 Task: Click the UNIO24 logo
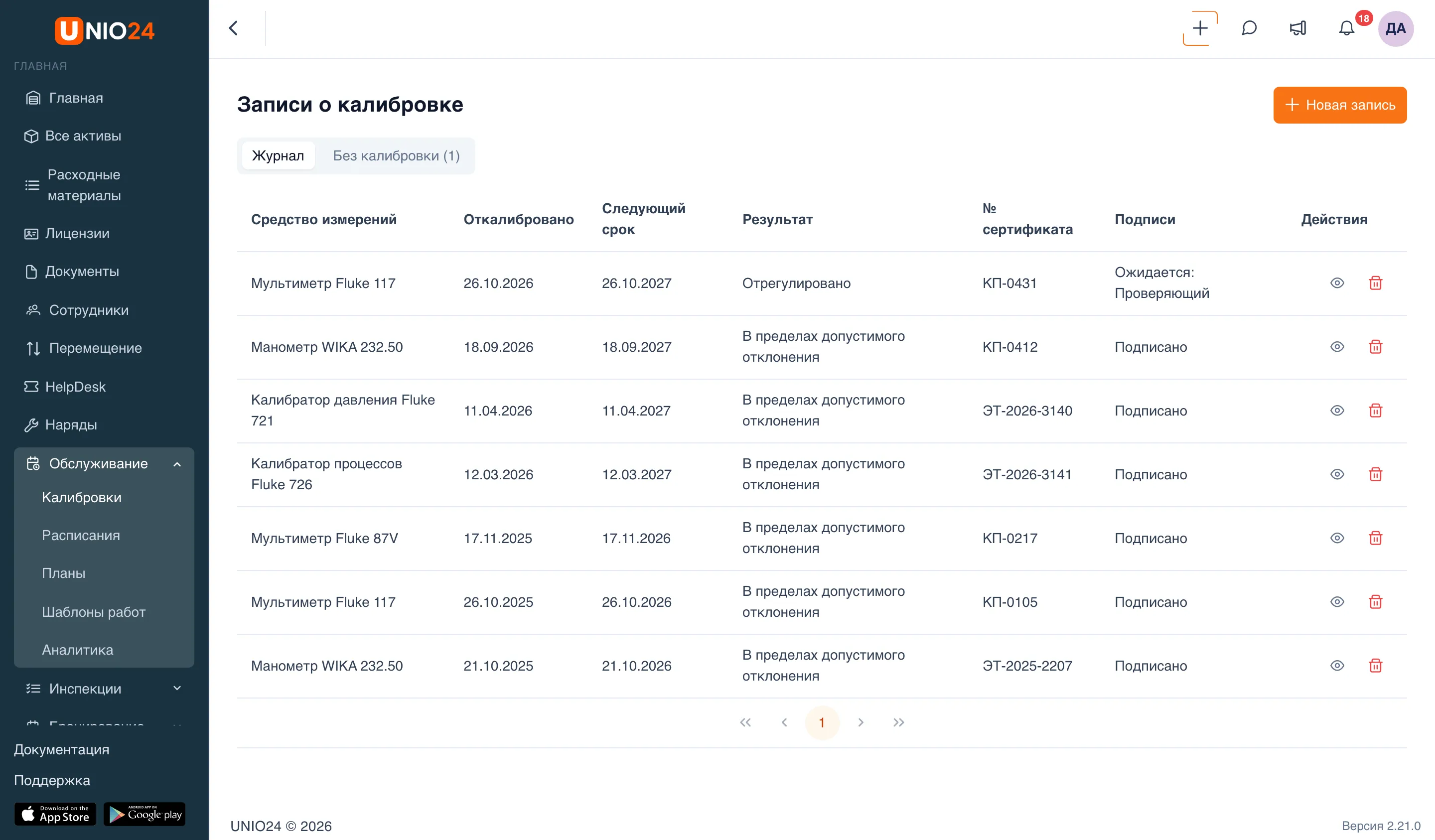[104, 30]
